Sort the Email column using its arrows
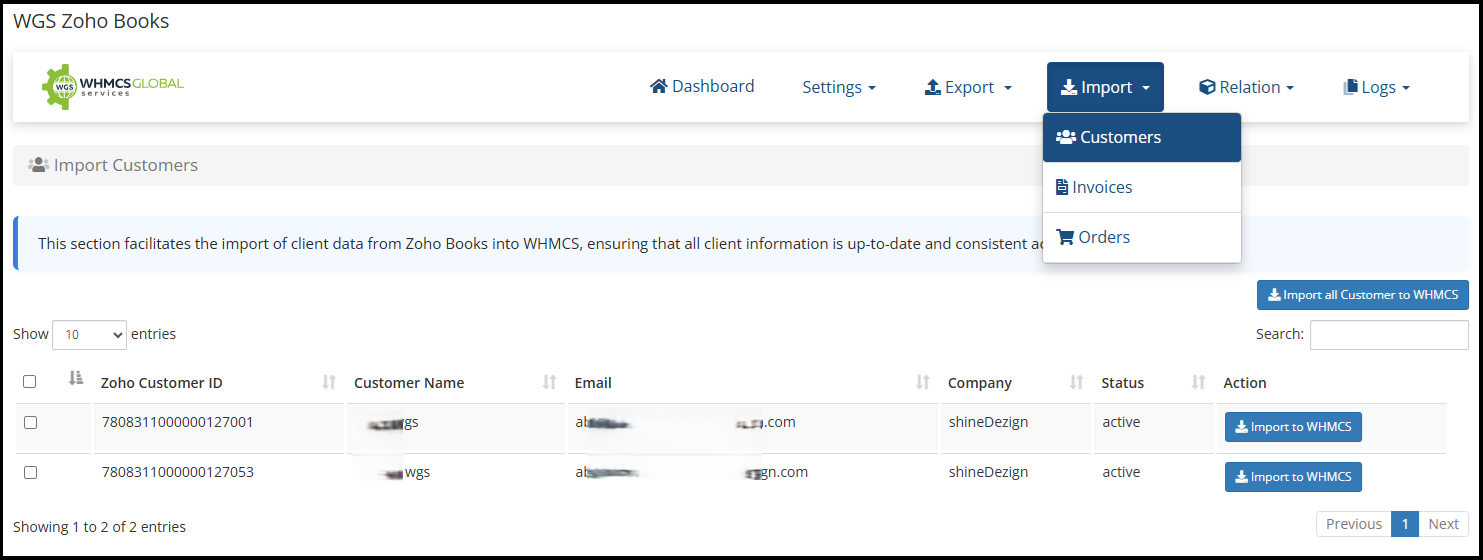This screenshot has height=560, width=1483. click(923, 383)
